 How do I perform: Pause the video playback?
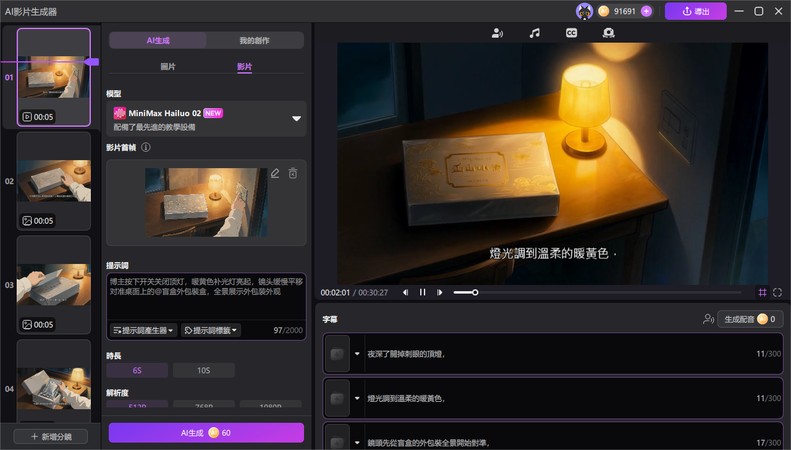tap(423, 292)
